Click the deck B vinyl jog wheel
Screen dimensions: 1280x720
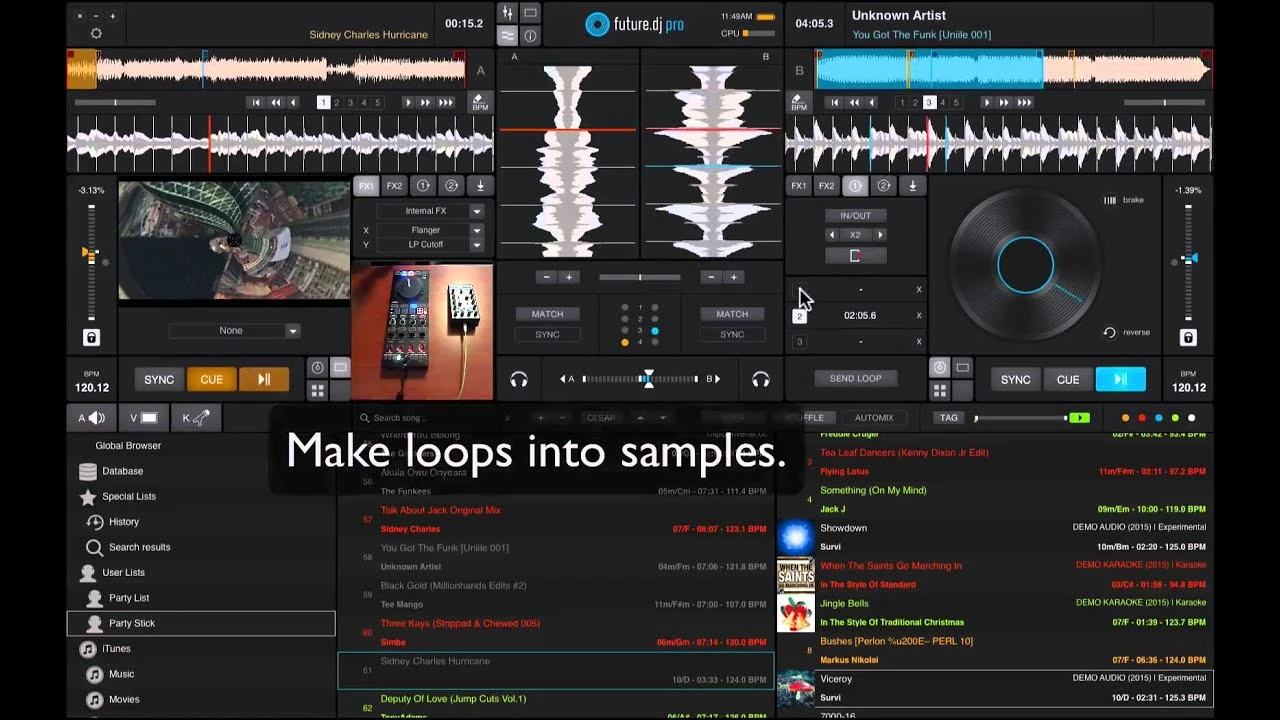coord(1025,265)
